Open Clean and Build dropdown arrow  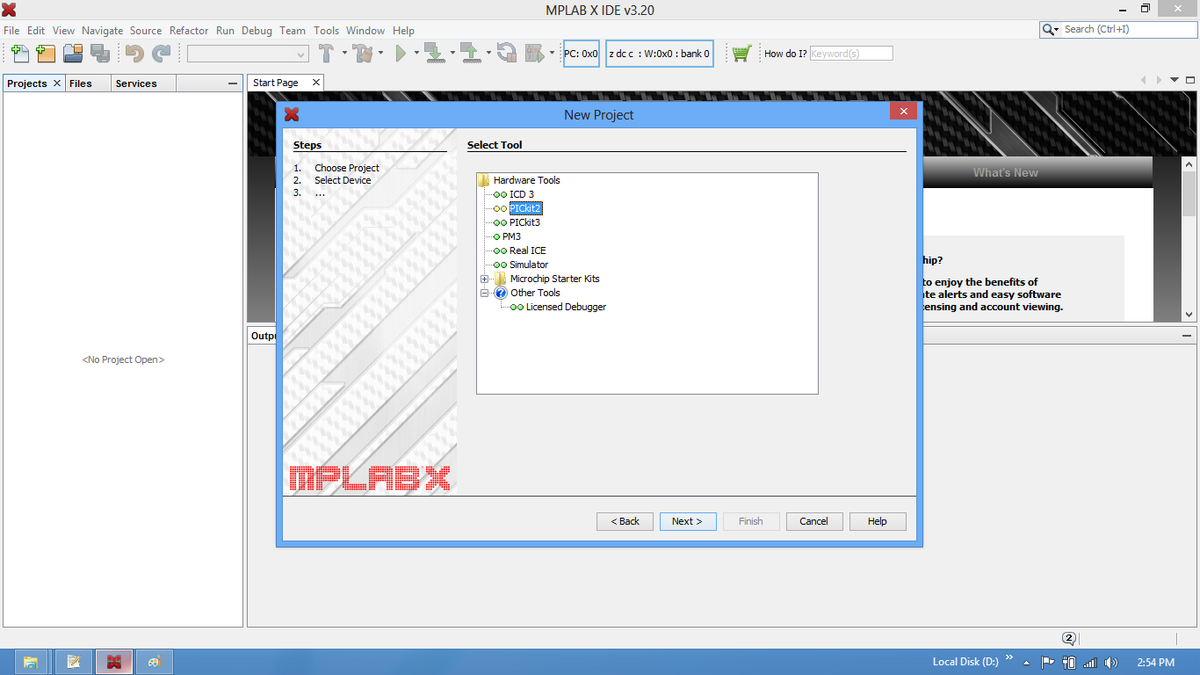380,53
